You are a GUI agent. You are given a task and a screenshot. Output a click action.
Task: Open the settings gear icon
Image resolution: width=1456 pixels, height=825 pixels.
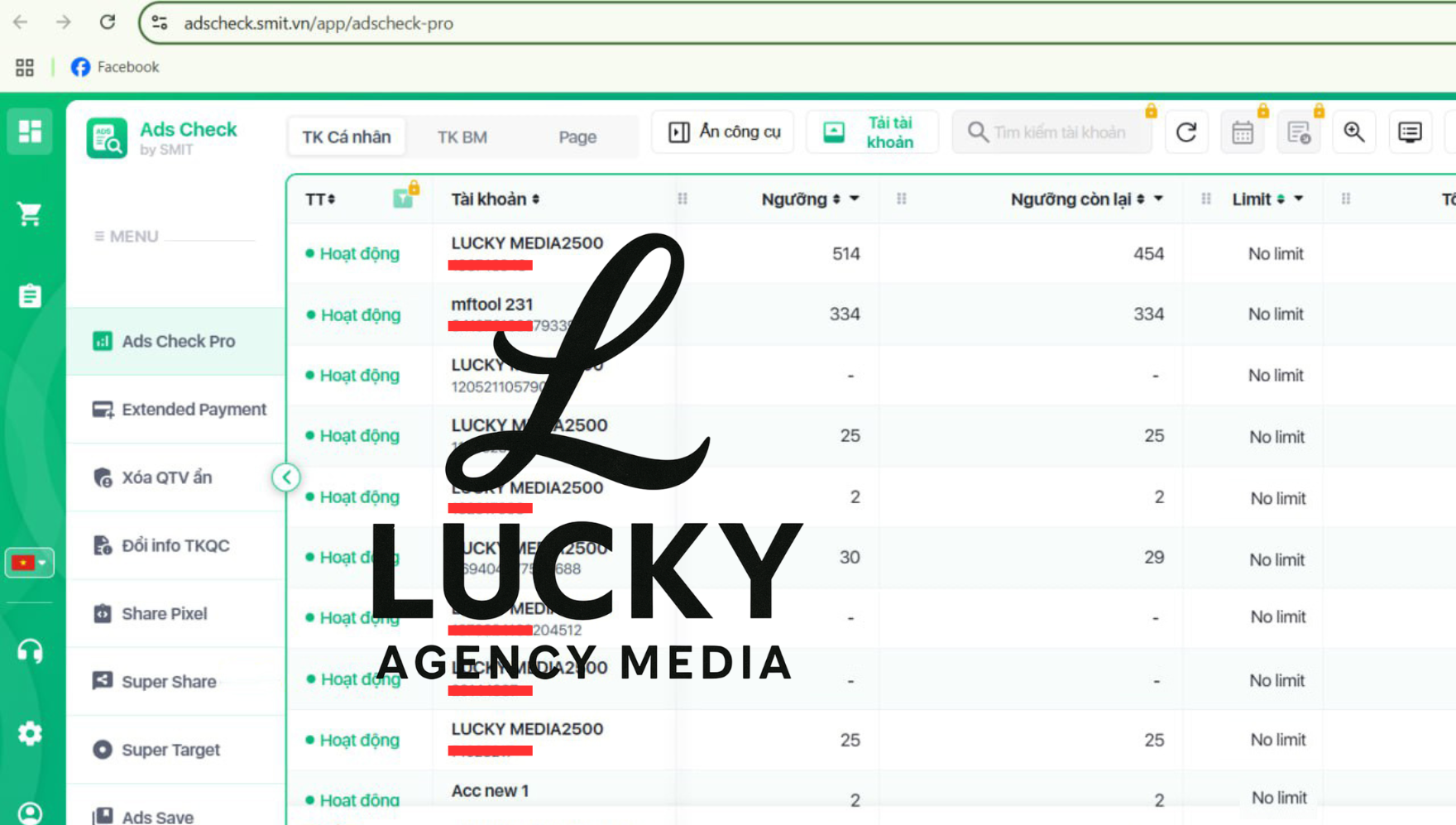[30, 733]
